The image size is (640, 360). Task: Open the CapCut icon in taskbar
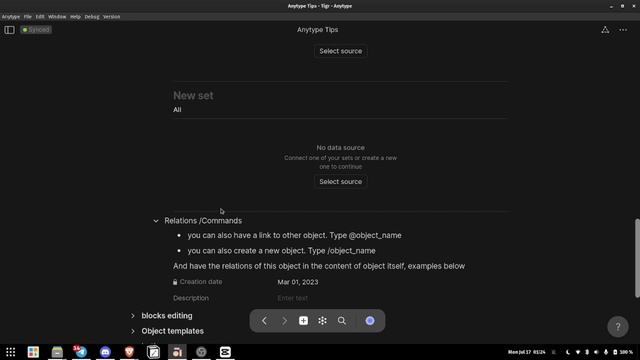point(225,352)
